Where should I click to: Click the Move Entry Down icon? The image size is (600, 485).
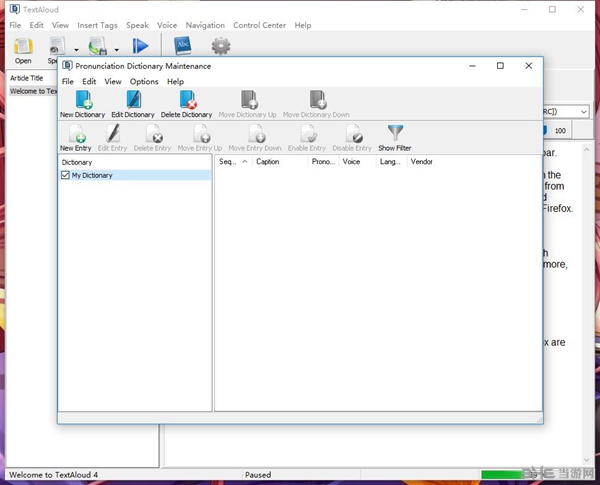(x=257, y=133)
